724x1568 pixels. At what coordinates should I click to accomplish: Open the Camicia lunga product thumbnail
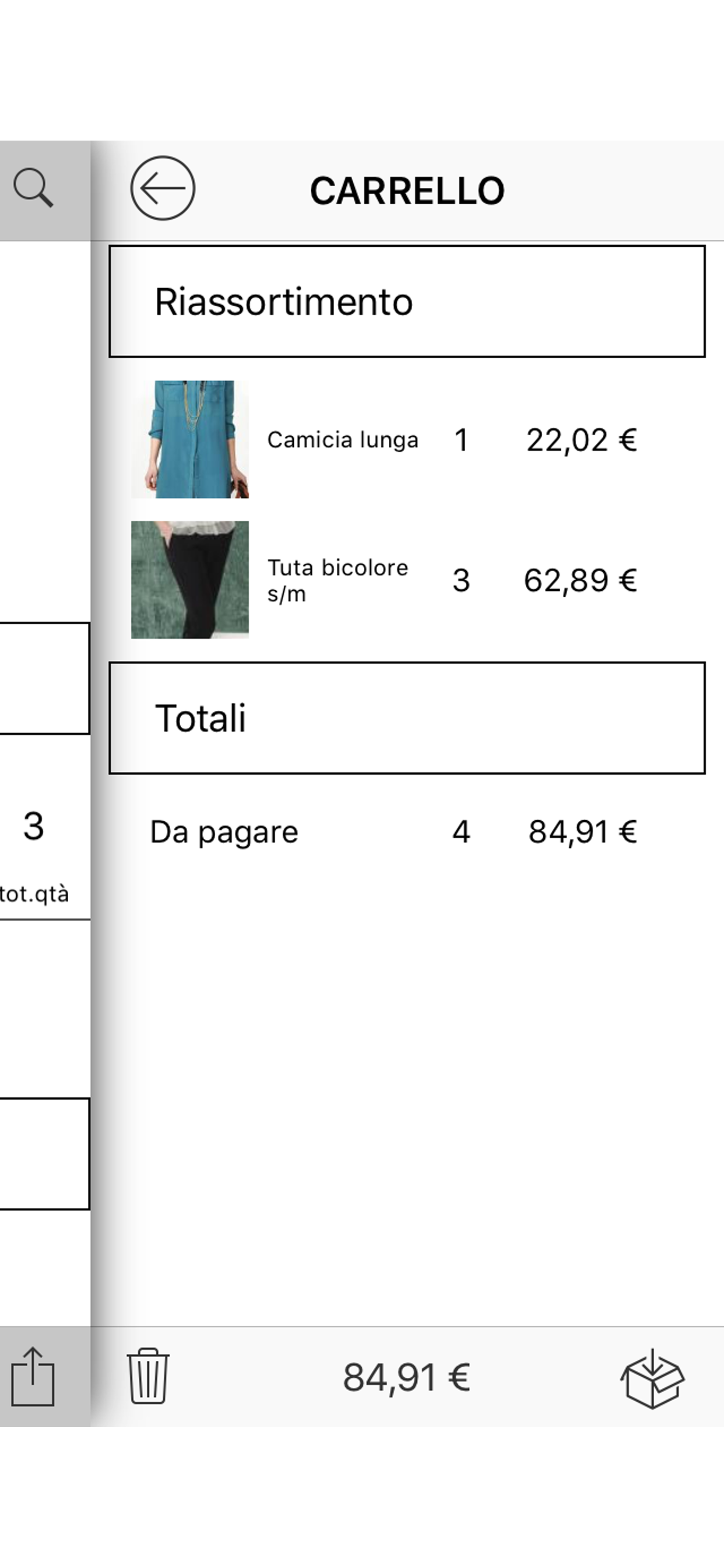(190, 439)
